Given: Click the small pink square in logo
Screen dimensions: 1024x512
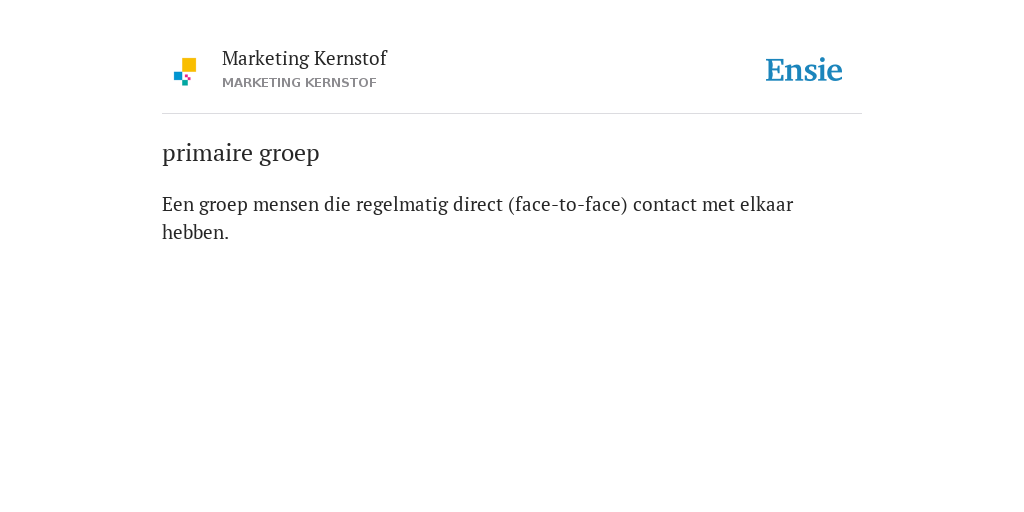Looking at the screenshot, I should [187, 76].
